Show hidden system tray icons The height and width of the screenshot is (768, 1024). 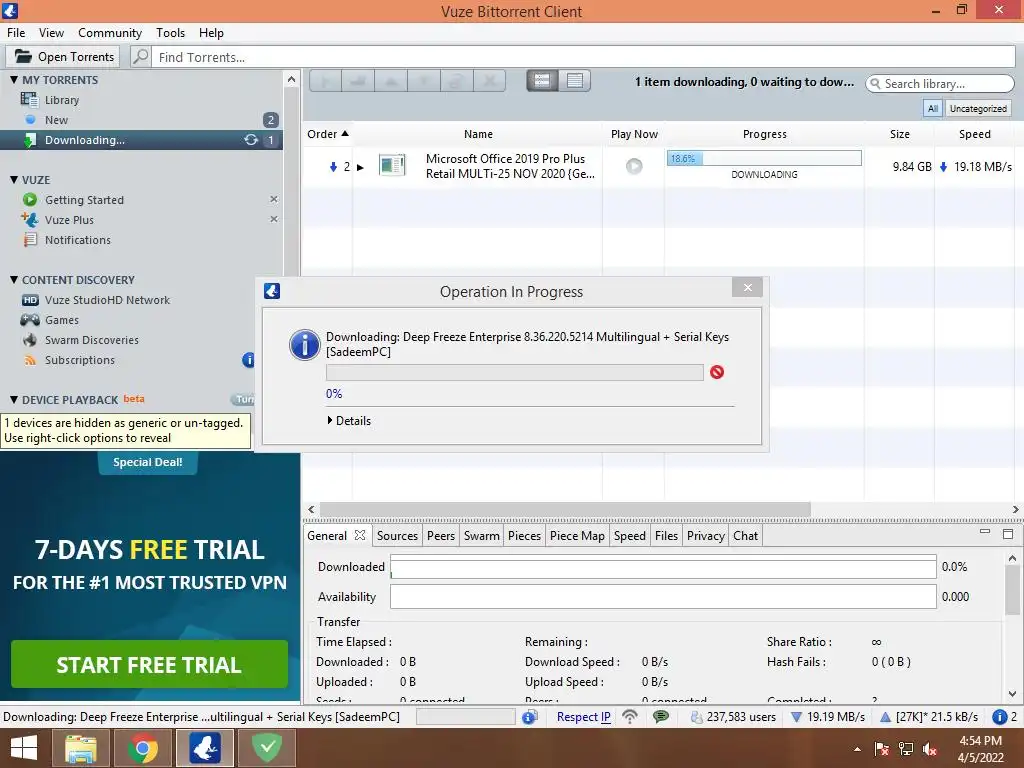857,749
